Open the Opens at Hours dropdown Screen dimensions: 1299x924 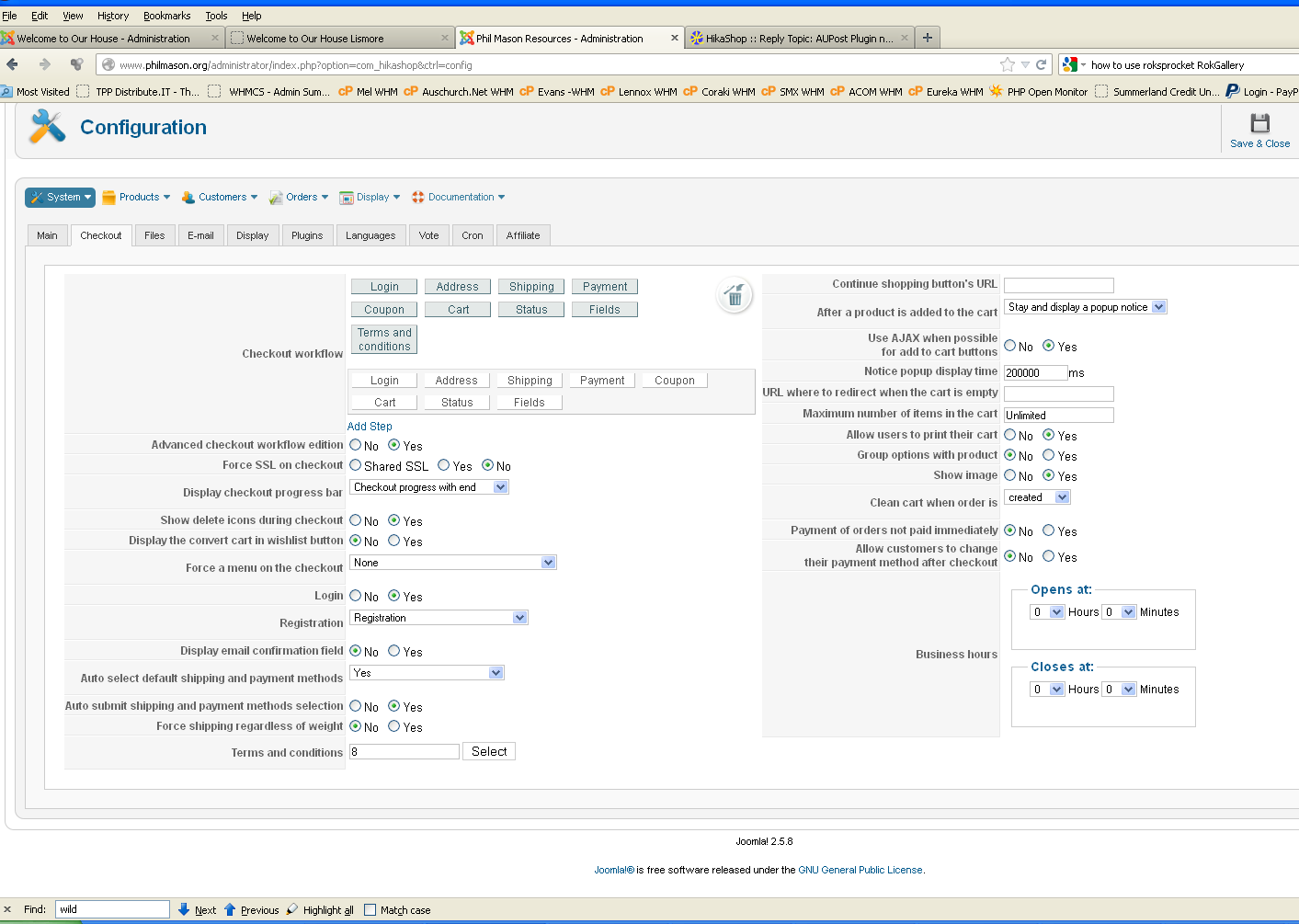pos(1047,612)
